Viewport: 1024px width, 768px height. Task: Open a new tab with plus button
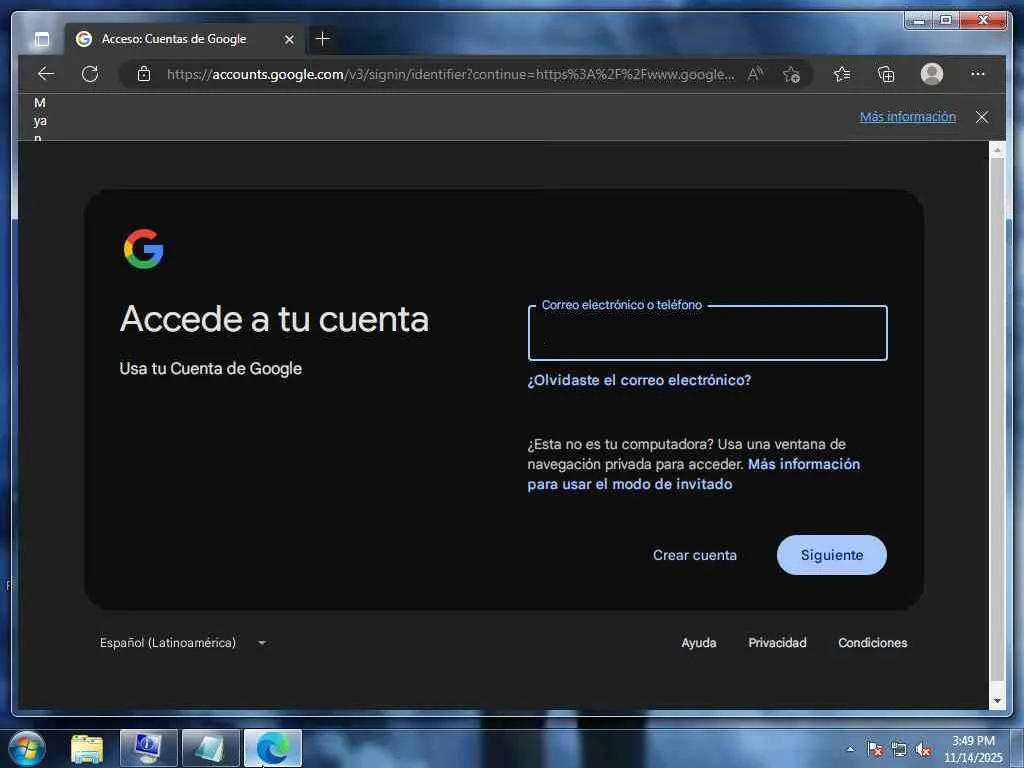click(323, 39)
